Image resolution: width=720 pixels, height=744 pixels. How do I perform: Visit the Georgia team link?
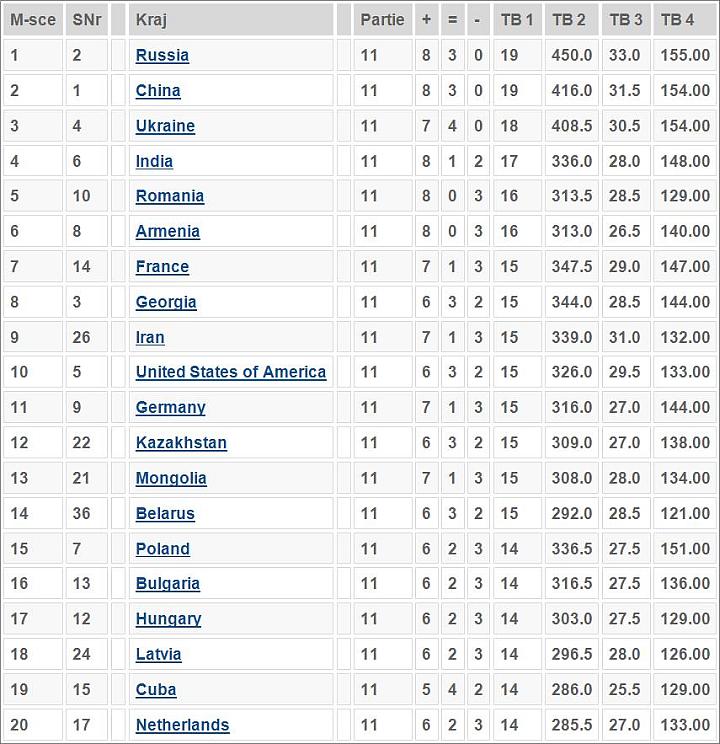166,302
